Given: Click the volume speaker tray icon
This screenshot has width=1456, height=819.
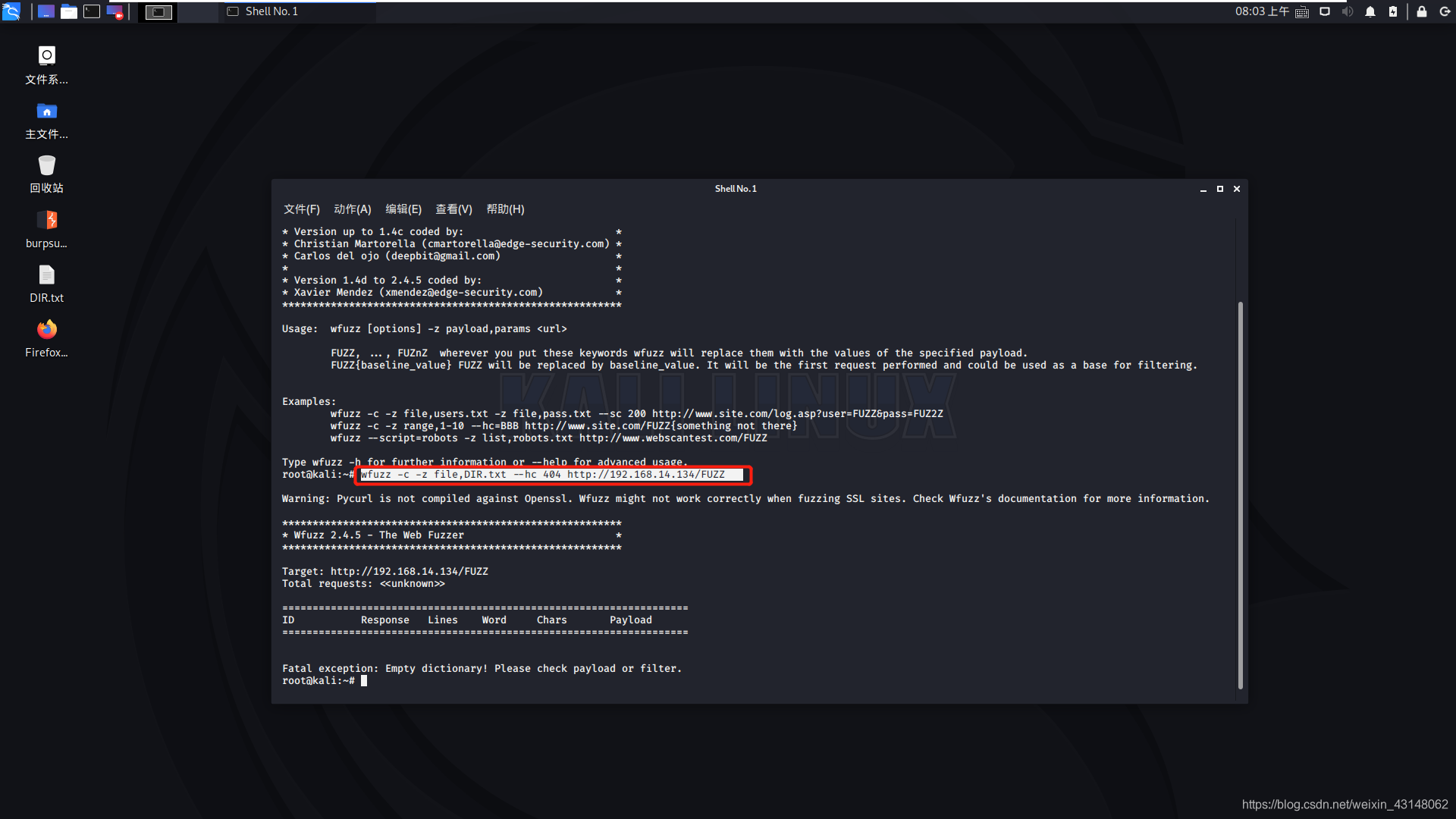Looking at the screenshot, I should (x=1348, y=11).
